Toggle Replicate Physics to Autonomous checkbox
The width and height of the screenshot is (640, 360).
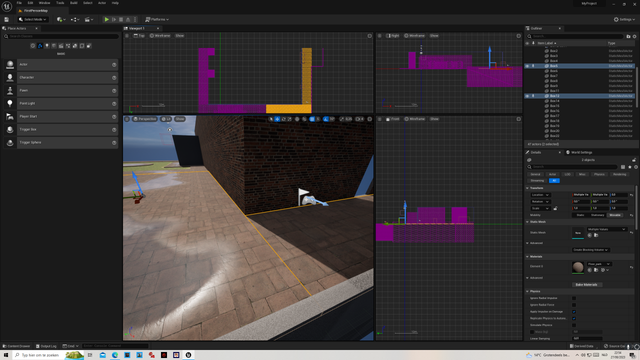(574, 318)
